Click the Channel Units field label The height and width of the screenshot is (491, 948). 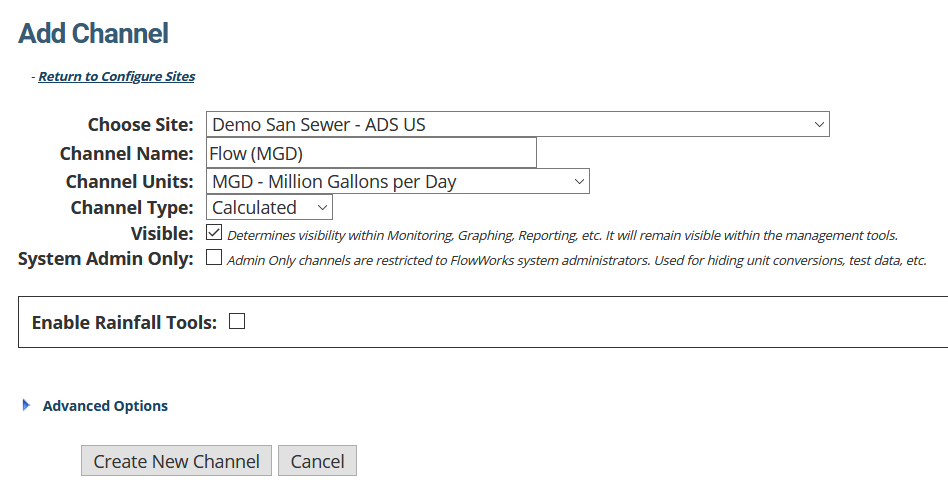(130, 181)
